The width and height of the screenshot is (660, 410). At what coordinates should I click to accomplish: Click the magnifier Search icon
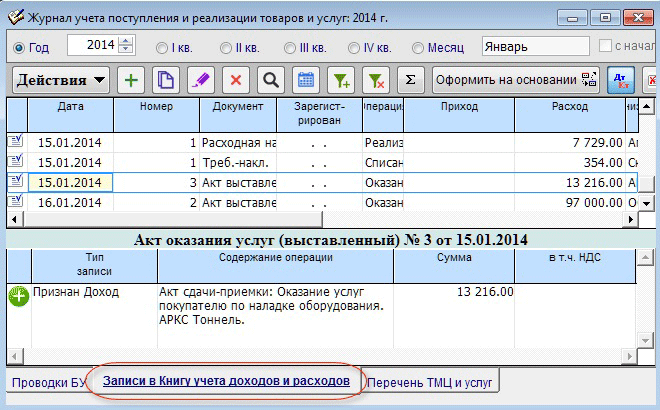[271, 80]
